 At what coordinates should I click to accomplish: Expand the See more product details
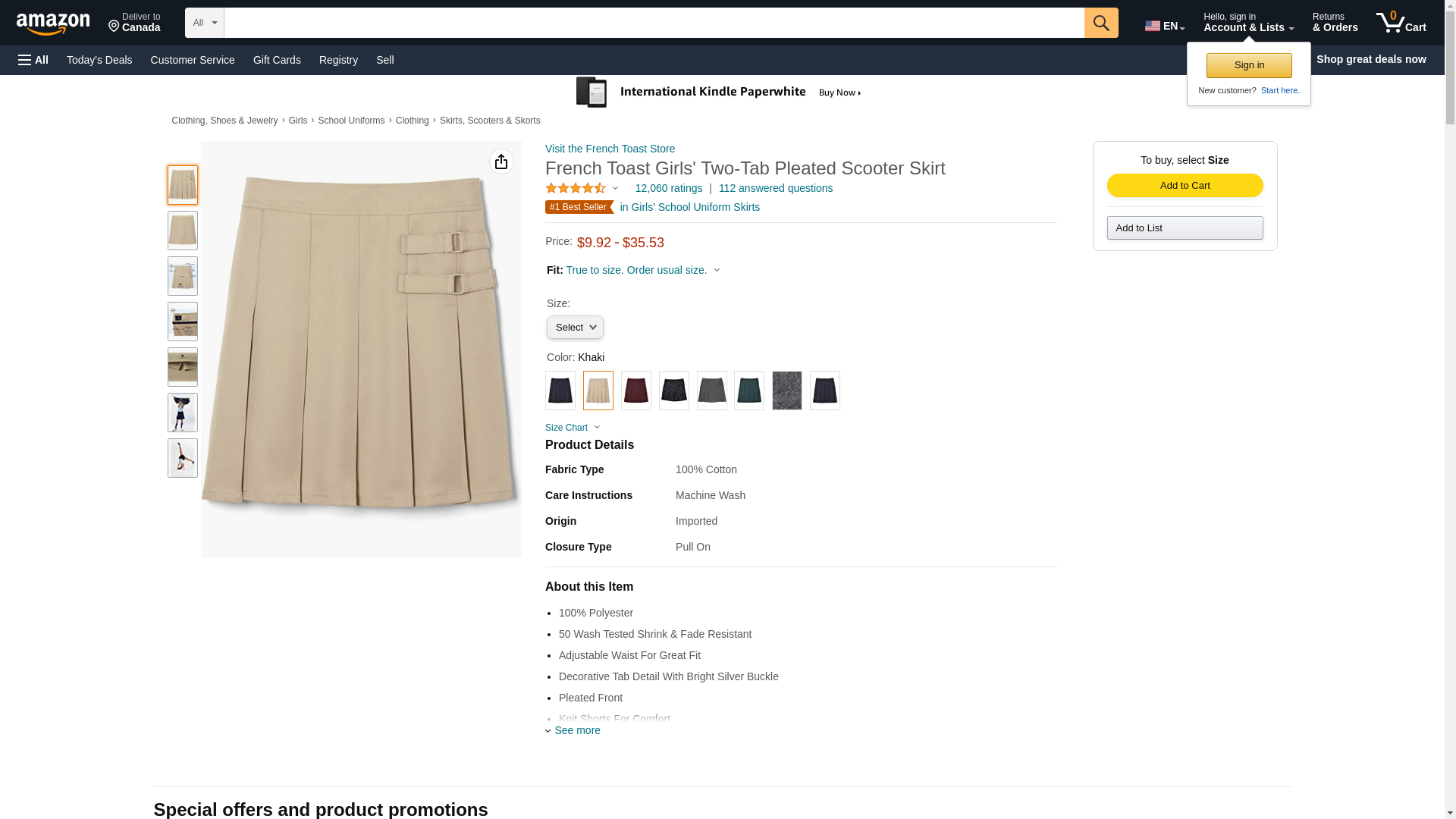[x=577, y=730]
